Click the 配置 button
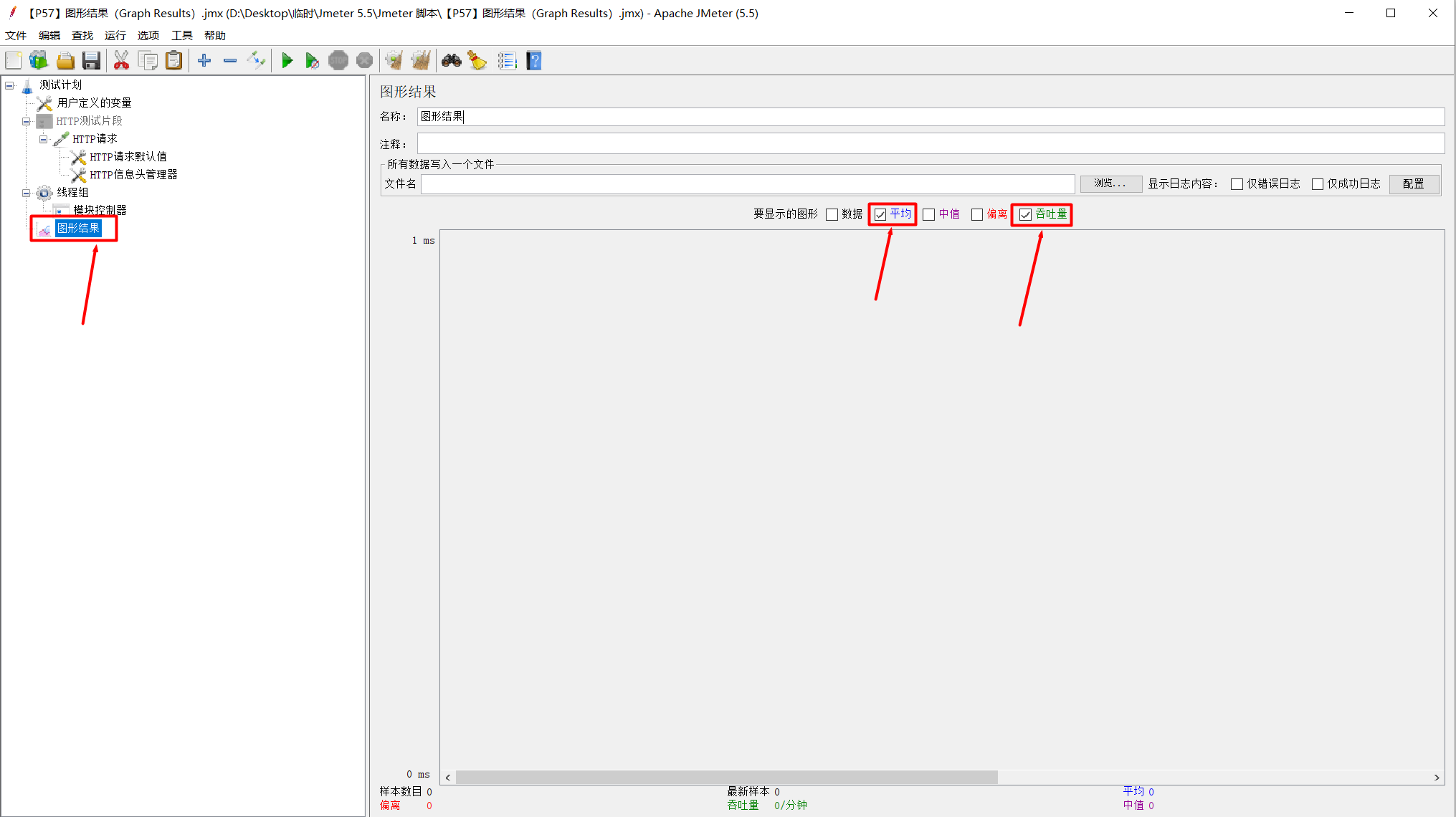The image size is (1456, 817). click(1413, 184)
